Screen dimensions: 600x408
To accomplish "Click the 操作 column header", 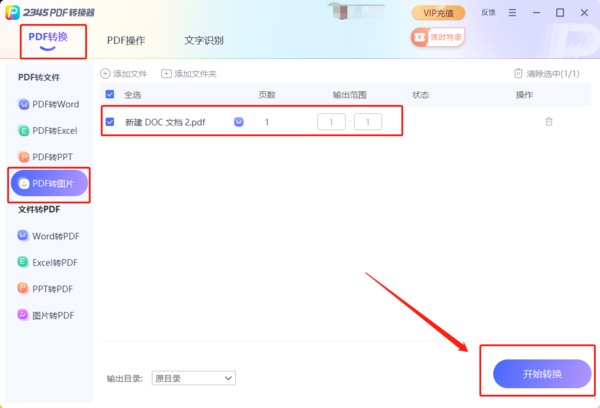I will click(524, 95).
